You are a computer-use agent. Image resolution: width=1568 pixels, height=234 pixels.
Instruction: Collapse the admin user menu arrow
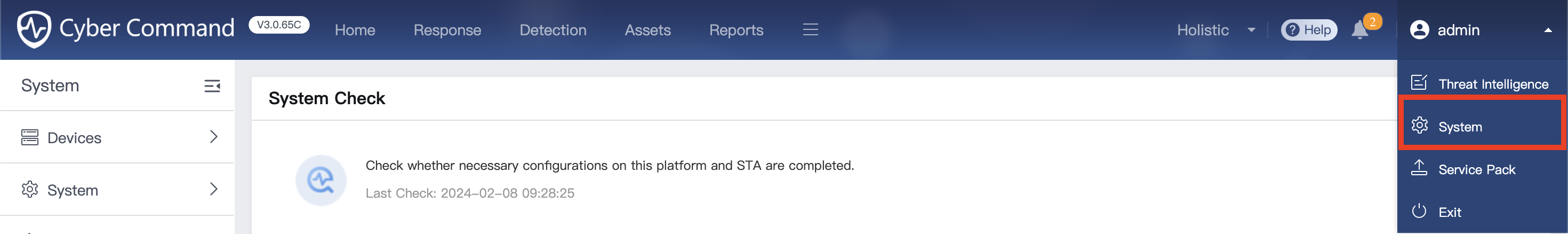click(1547, 30)
